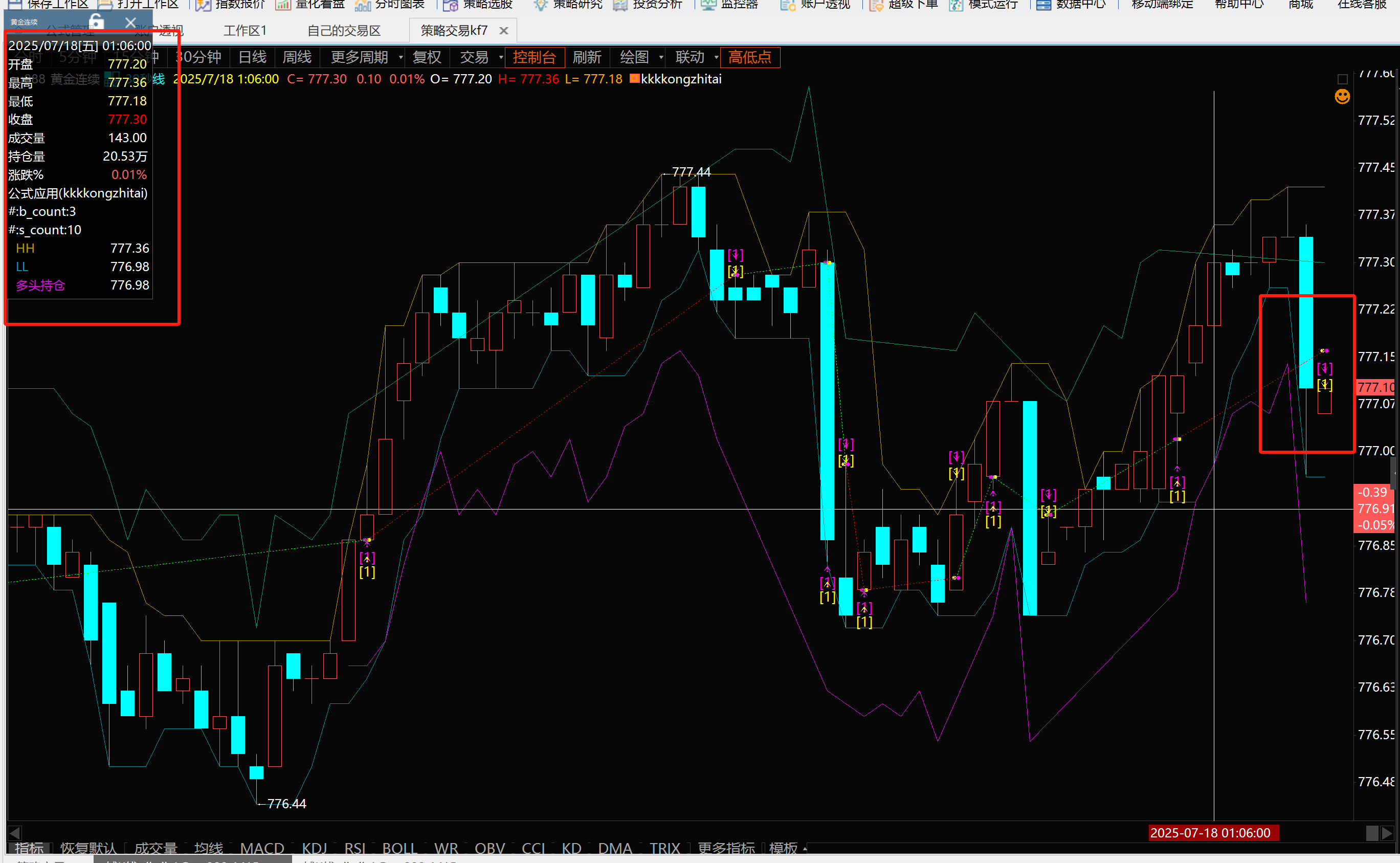Open 帮助中心 menu item
Image resolution: width=1400 pixels, height=863 pixels.
(1239, 5)
